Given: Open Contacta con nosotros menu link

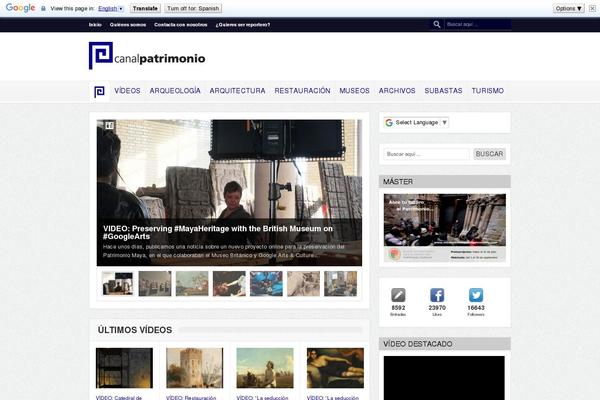Looking at the screenshot, I should [181, 24].
